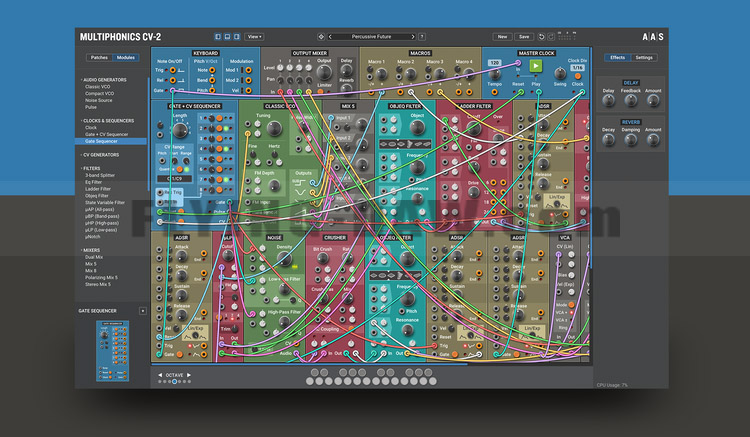Open the View dropdown menu
This screenshot has height=437, width=750.
coord(254,37)
